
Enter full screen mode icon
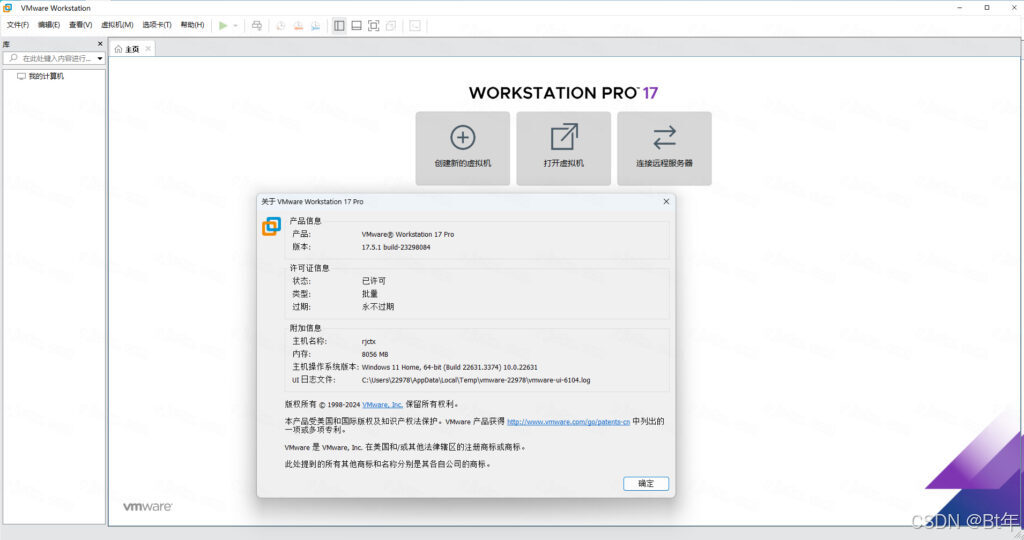point(374,25)
